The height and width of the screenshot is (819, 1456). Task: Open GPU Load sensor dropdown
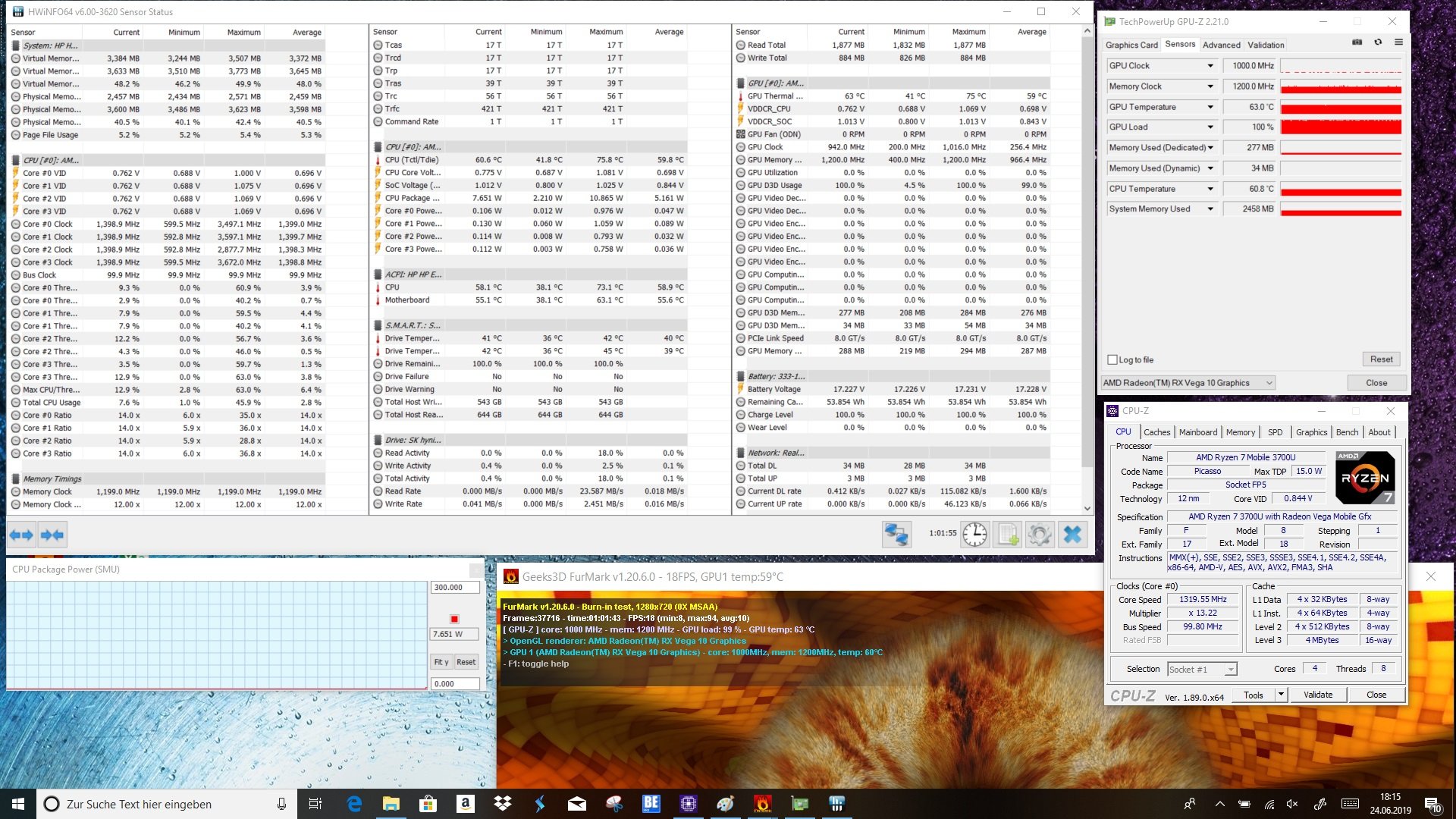pyautogui.click(x=1210, y=127)
